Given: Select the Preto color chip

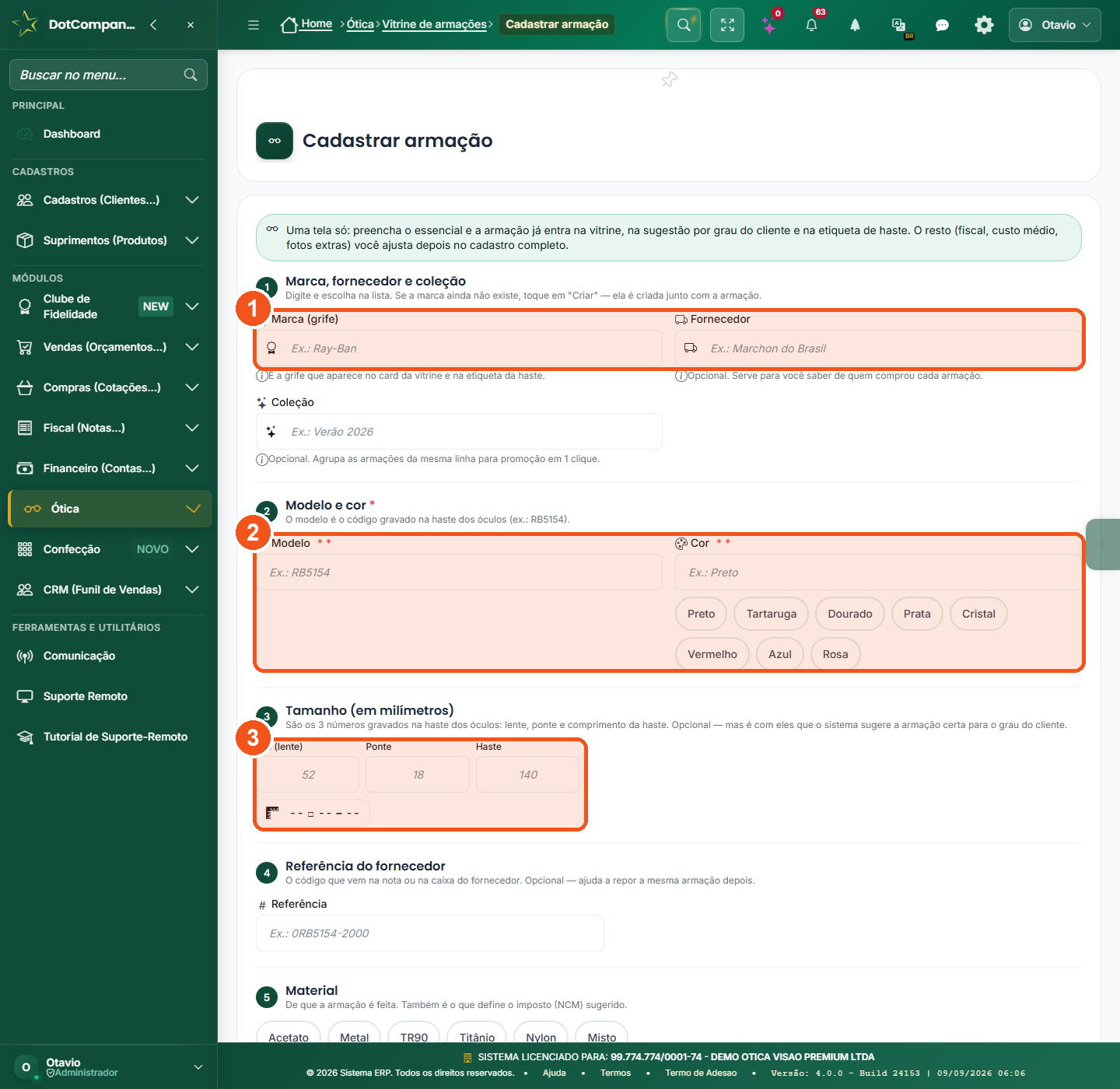Looking at the screenshot, I should [x=701, y=614].
